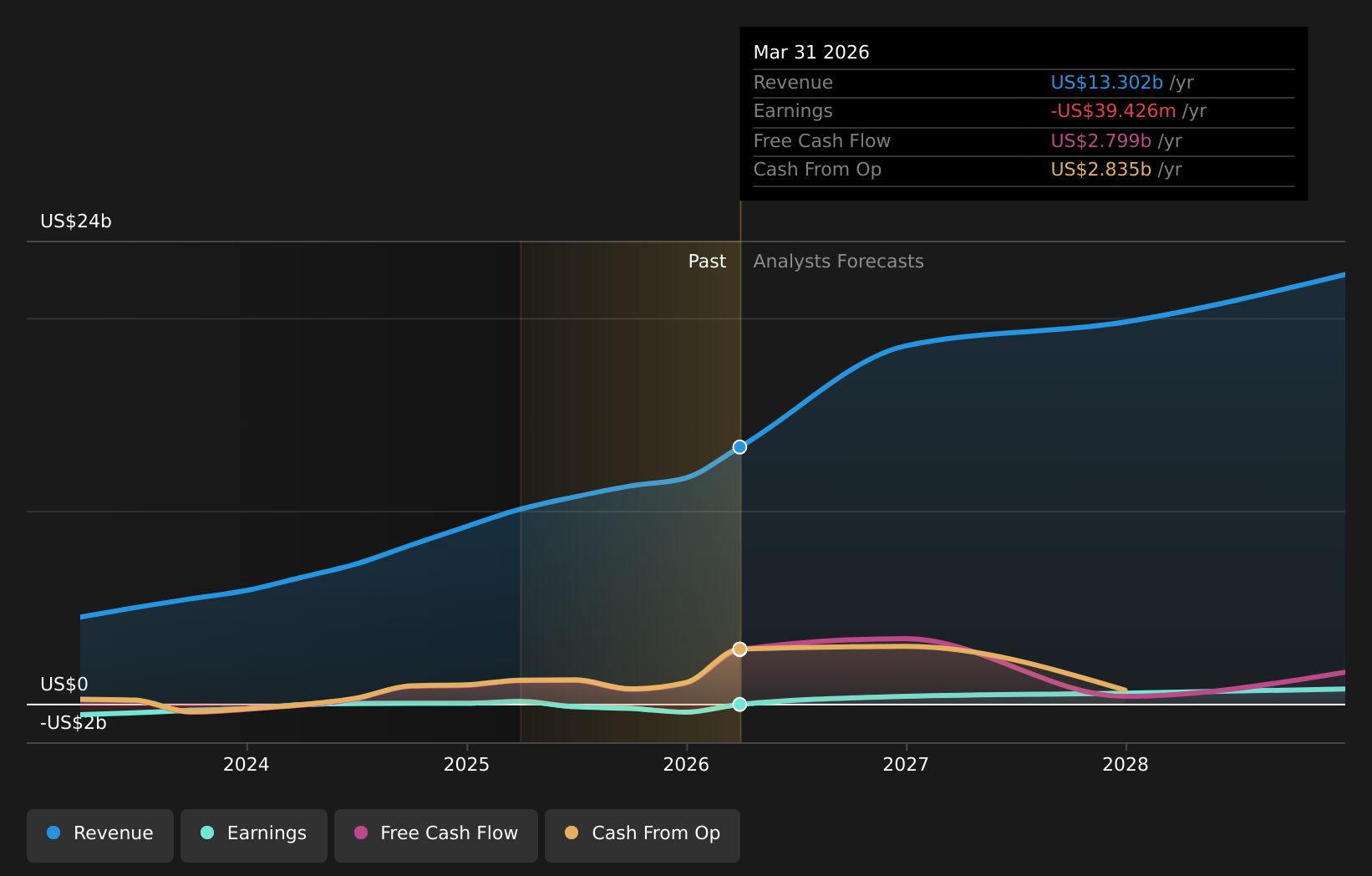Screen dimensions: 1372x876
Task: Click the Revenue row label in tooltip
Action: point(793,83)
